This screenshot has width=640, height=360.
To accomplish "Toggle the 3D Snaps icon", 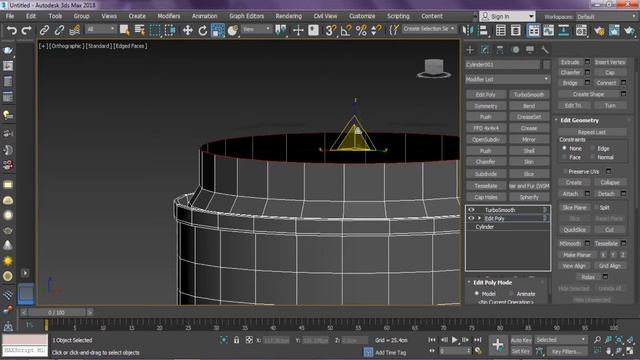I will [x=330, y=30].
